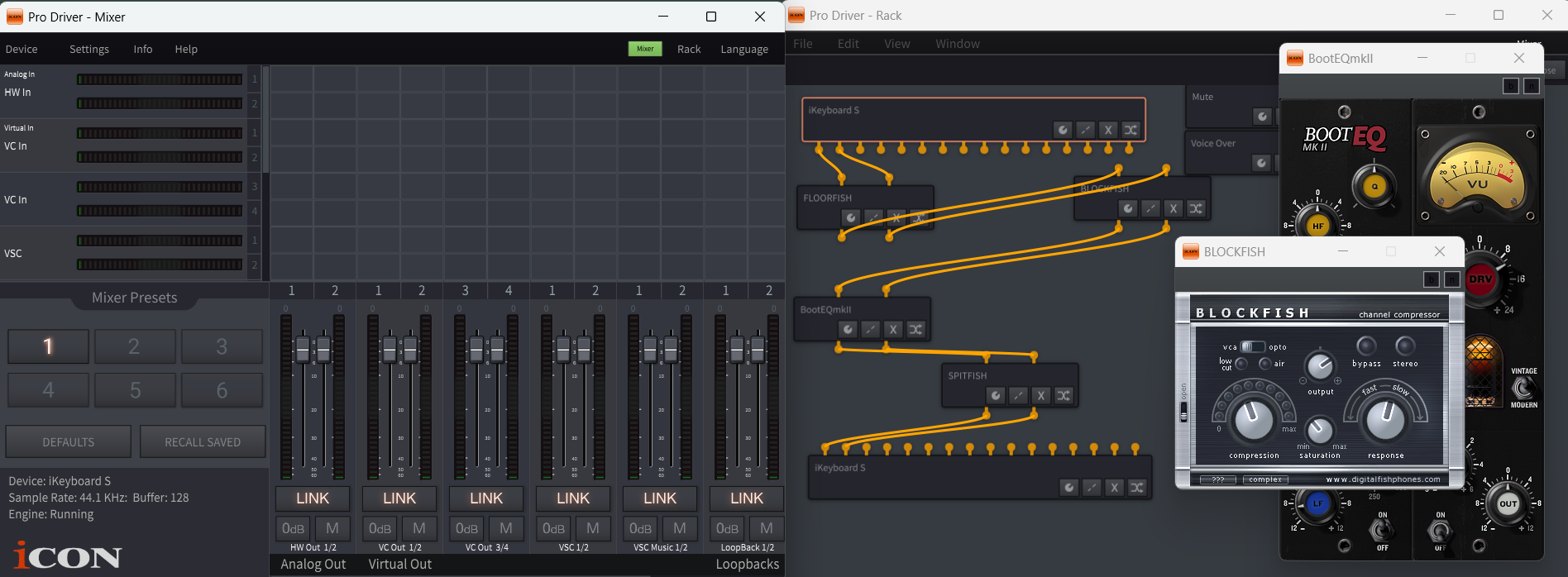Flip the BLOCKFISH vca/opto switch
Viewport: 1568px width, 577px height.
coord(1253,346)
